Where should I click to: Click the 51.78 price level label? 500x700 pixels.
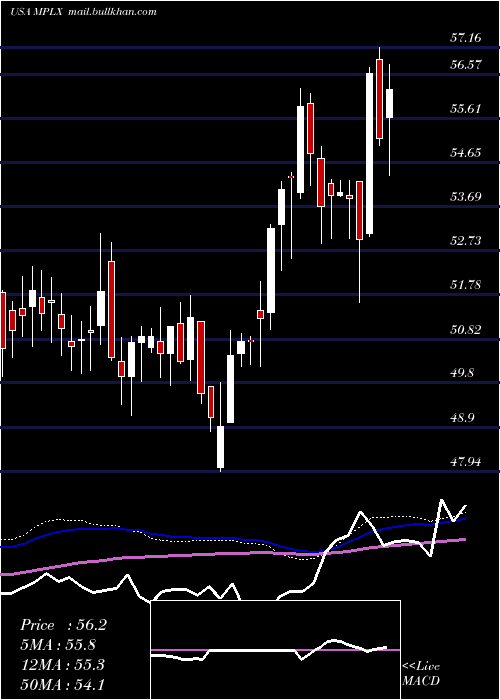[465, 284]
